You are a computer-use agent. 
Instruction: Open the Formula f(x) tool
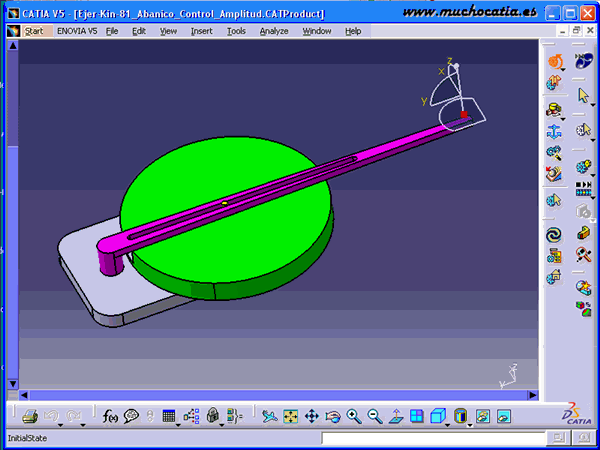tap(110, 416)
